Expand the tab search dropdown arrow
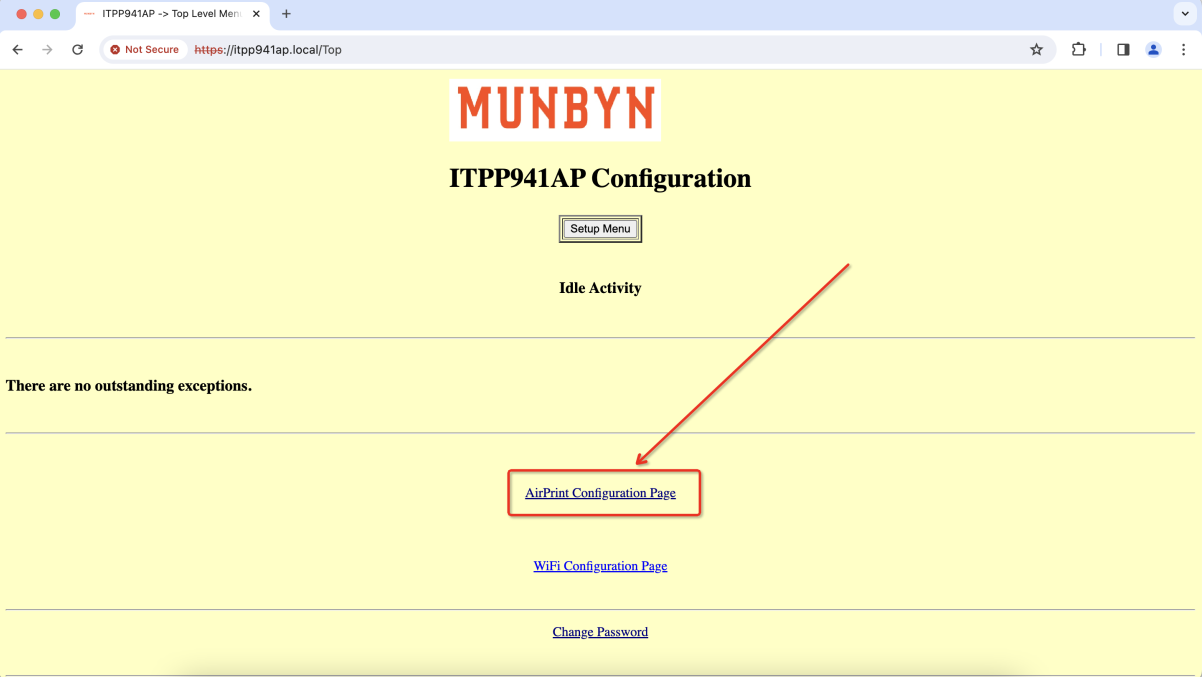The height and width of the screenshot is (677, 1202). (x=1185, y=14)
